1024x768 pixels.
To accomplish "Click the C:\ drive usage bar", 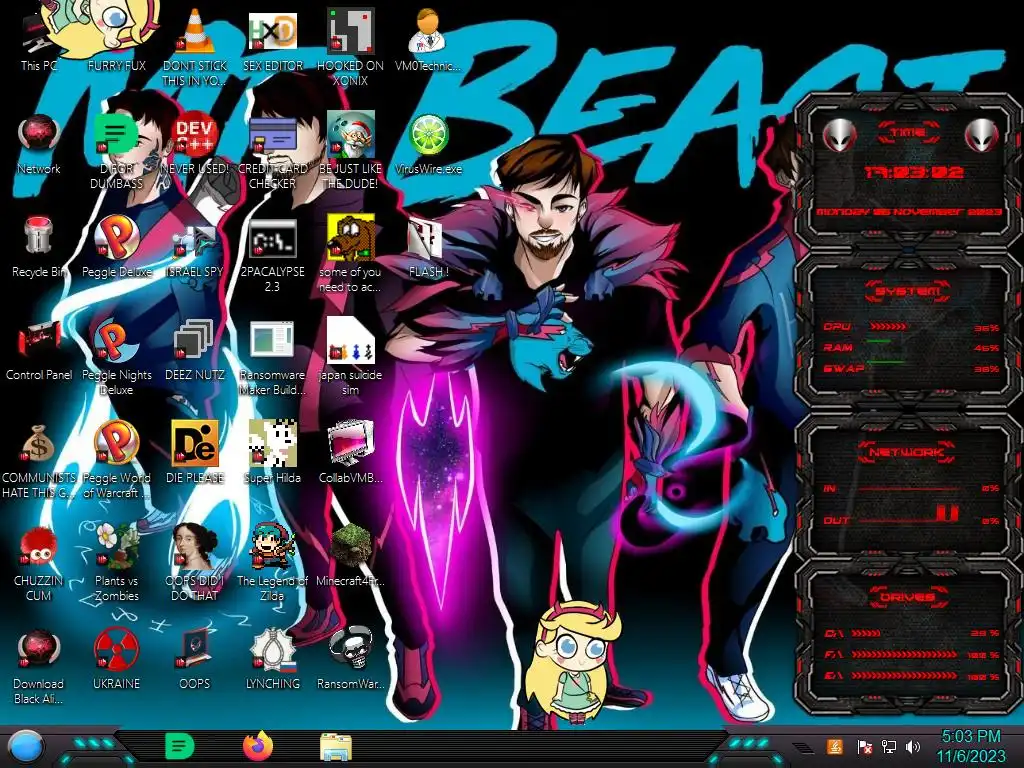I will pos(867,633).
